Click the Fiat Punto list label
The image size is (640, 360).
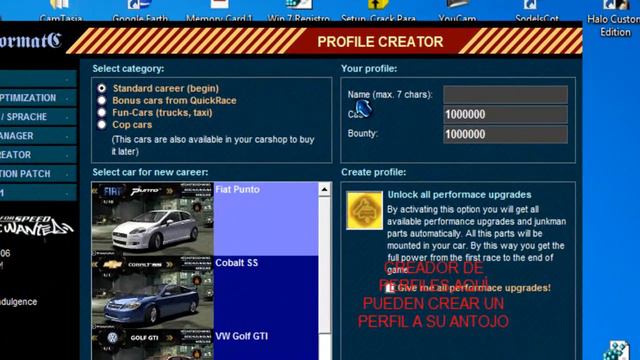tap(238, 189)
